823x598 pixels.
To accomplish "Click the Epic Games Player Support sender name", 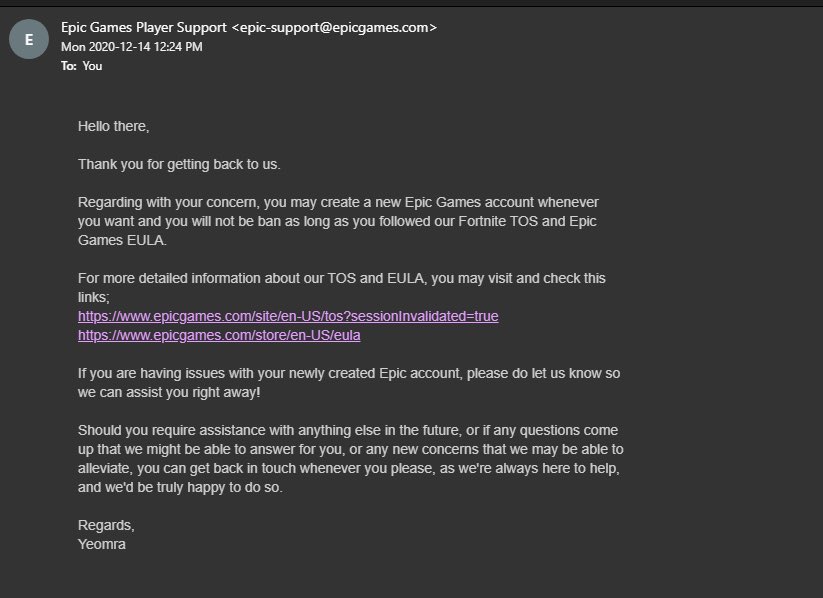I will 144,28.
